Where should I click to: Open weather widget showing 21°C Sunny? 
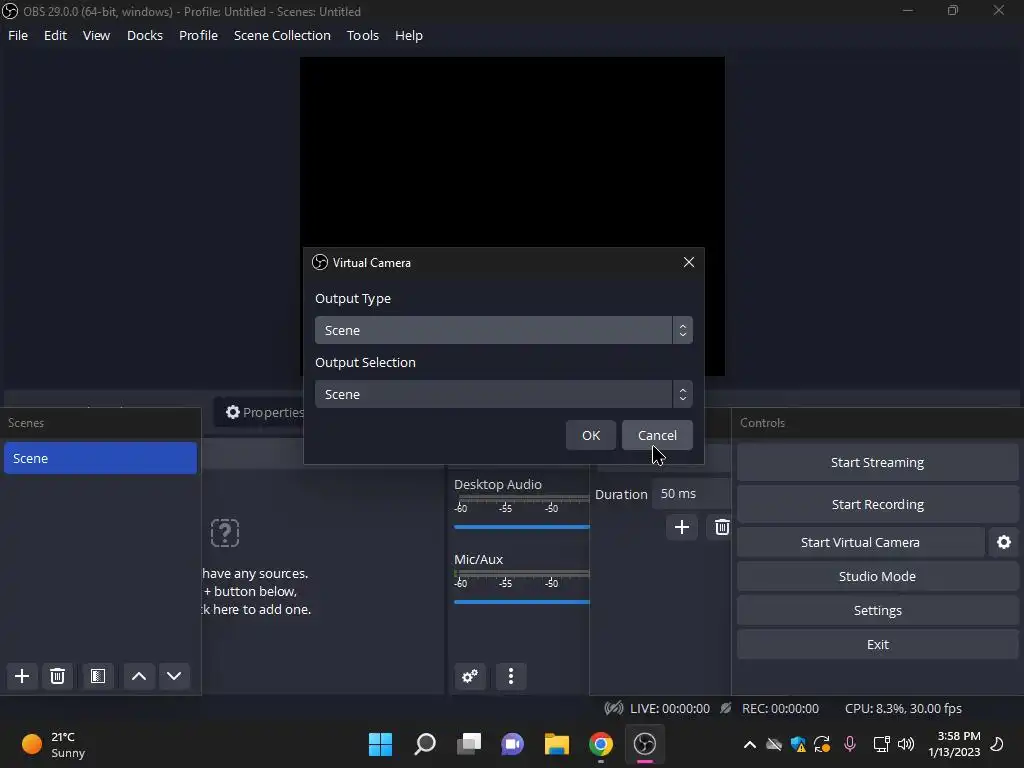point(54,744)
